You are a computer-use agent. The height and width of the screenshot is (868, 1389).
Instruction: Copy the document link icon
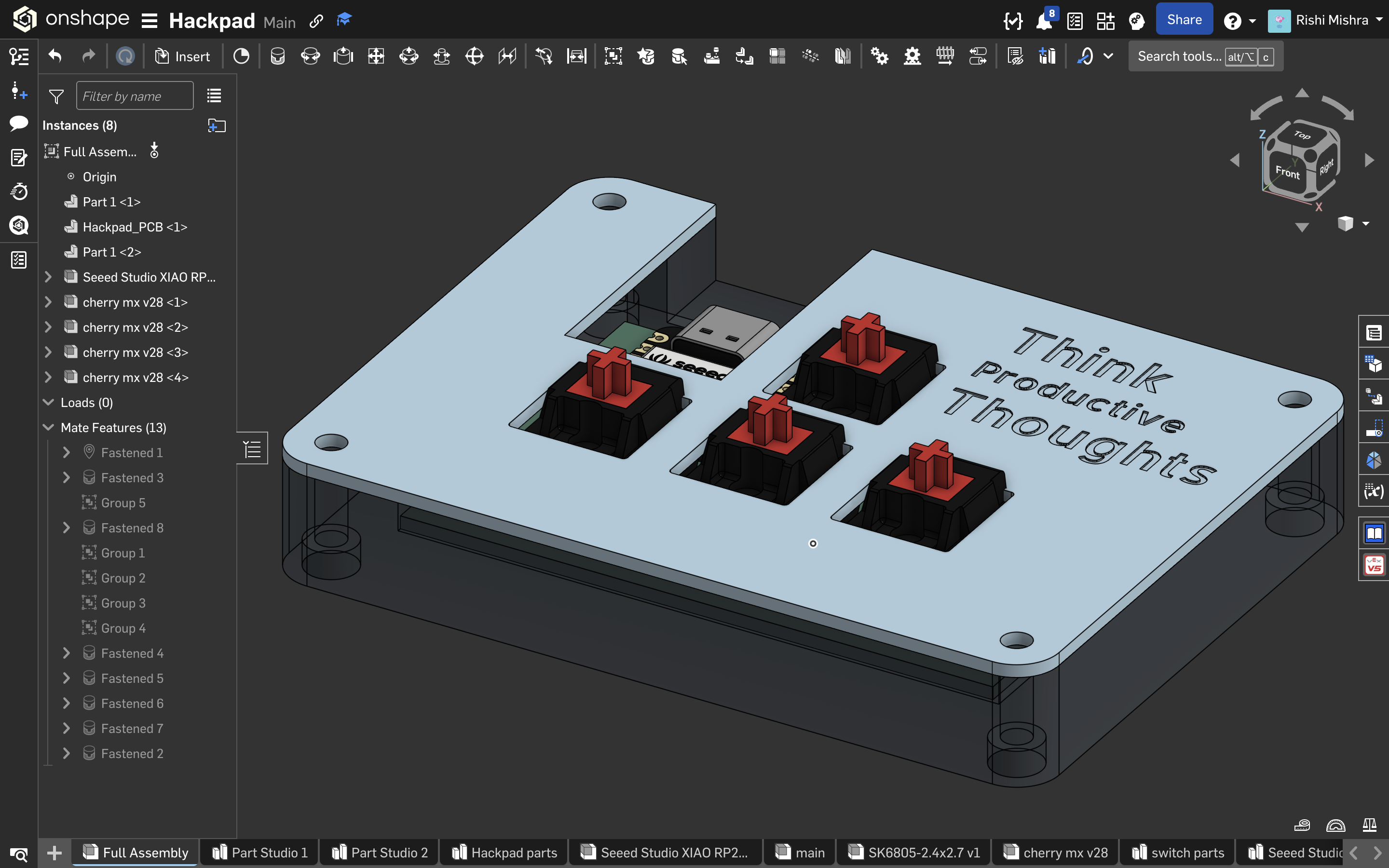click(316, 21)
